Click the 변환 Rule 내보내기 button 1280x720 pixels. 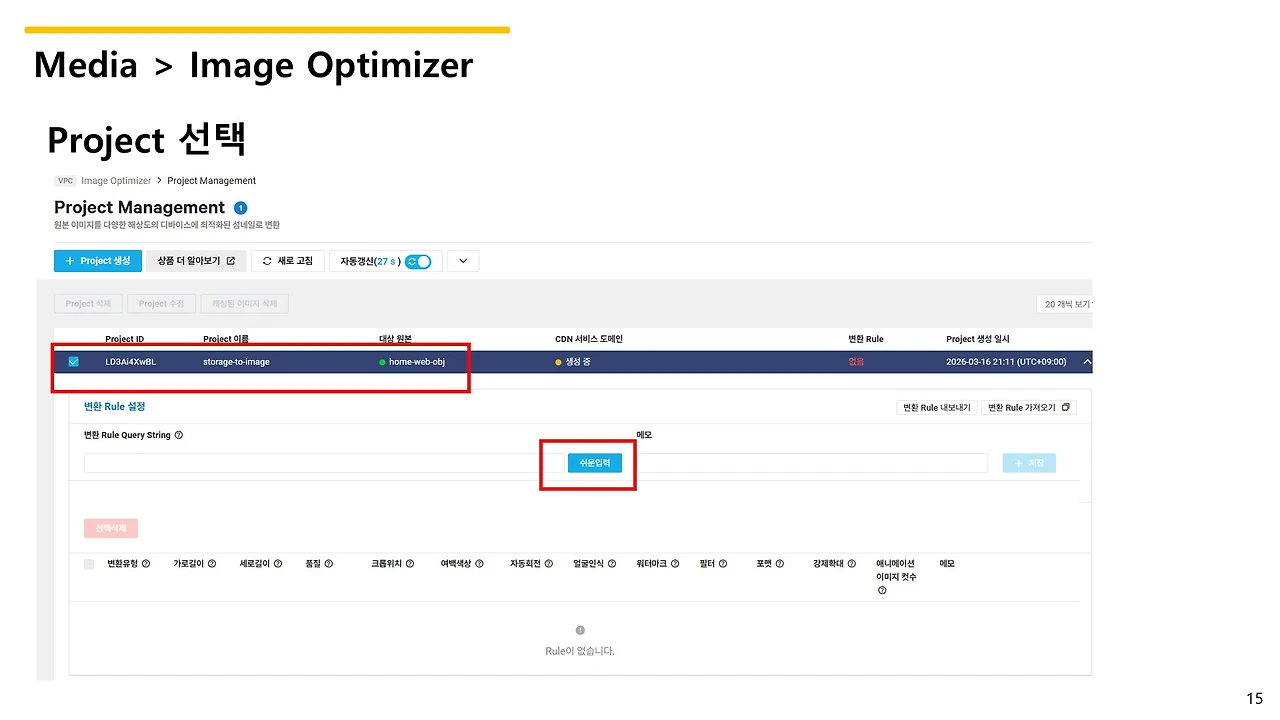937,407
